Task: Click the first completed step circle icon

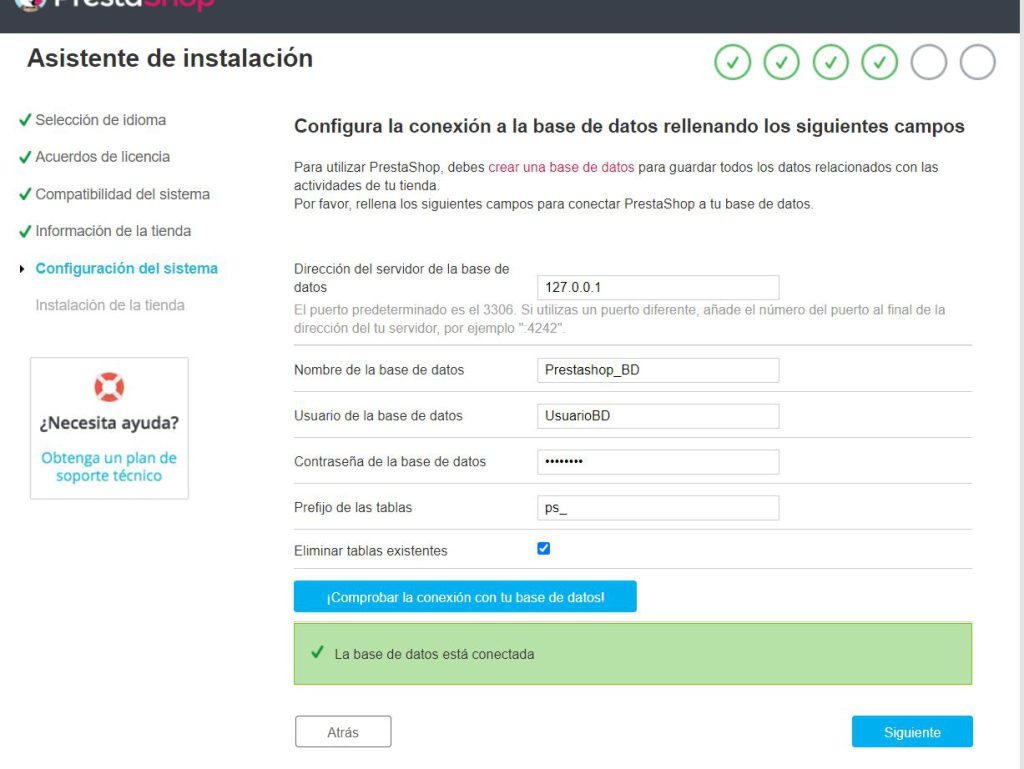Action: pos(732,62)
